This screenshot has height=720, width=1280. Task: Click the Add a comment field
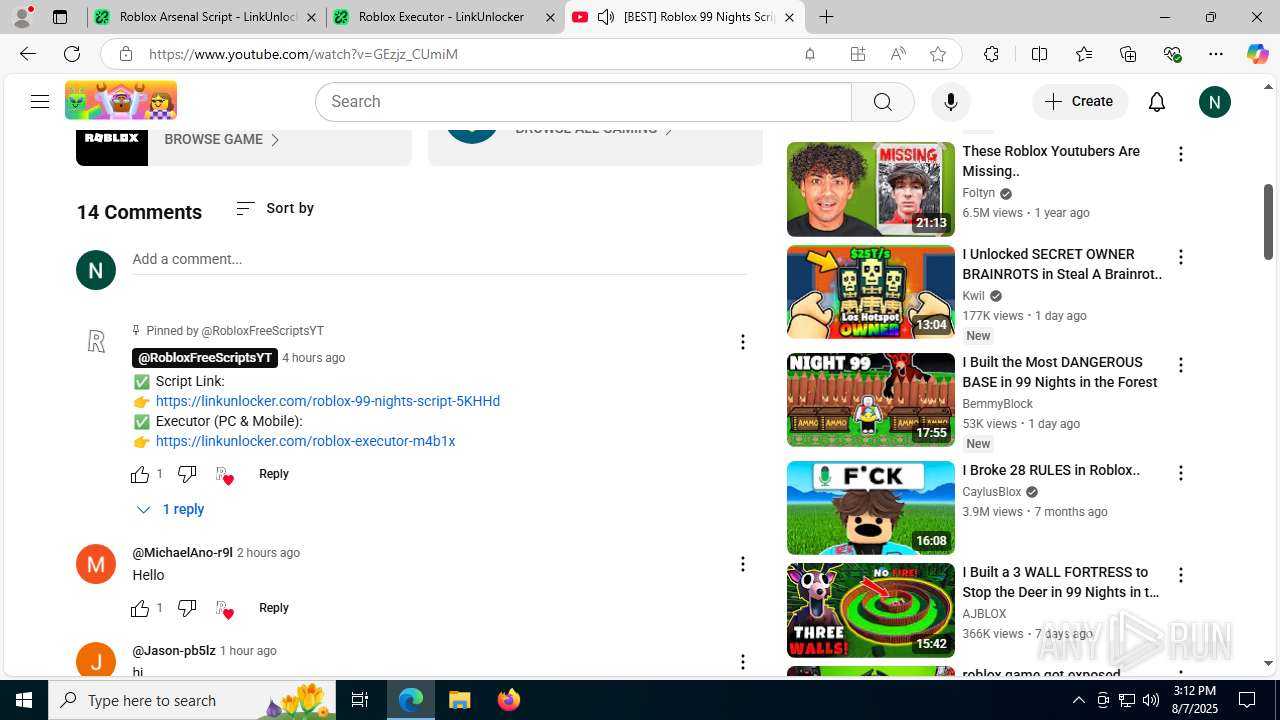click(x=439, y=259)
